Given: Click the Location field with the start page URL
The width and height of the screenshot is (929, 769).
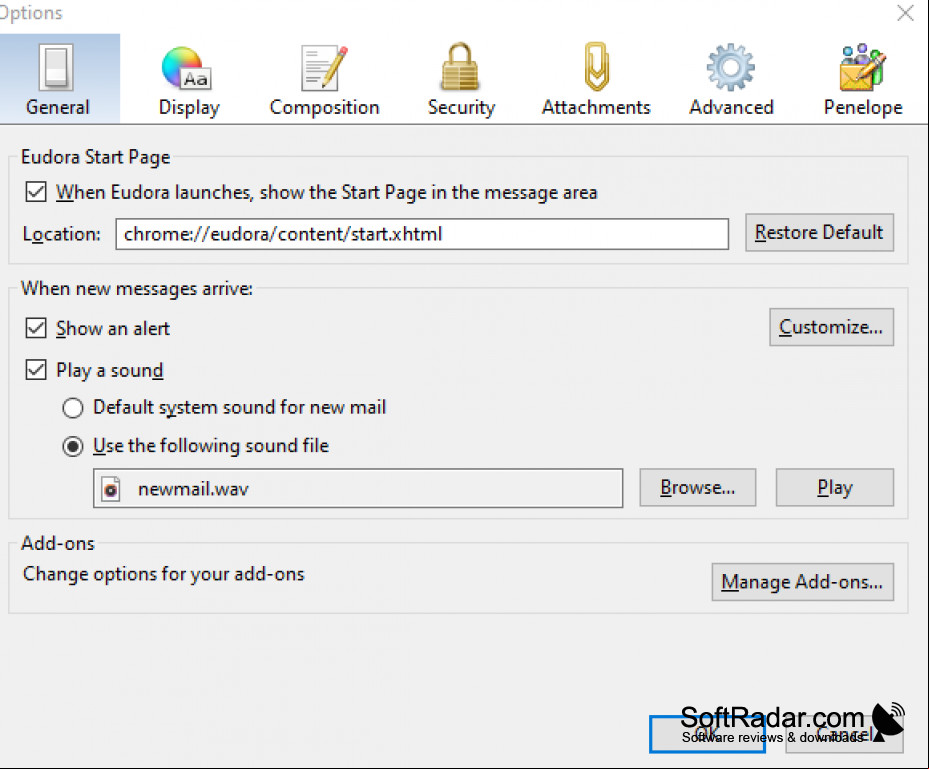Looking at the screenshot, I should point(422,234).
